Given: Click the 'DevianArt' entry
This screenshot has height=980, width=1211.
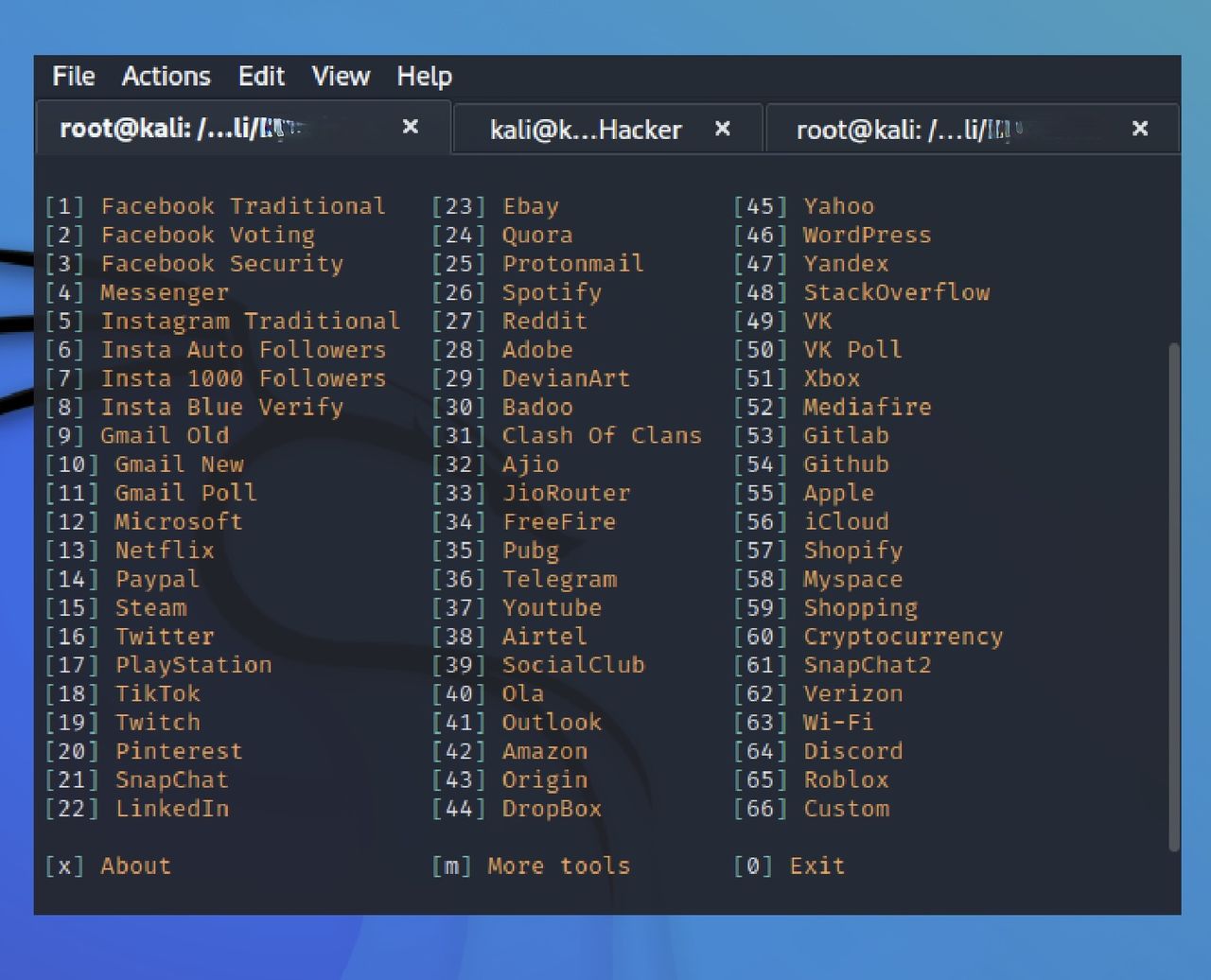Looking at the screenshot, I should [566, 378].
